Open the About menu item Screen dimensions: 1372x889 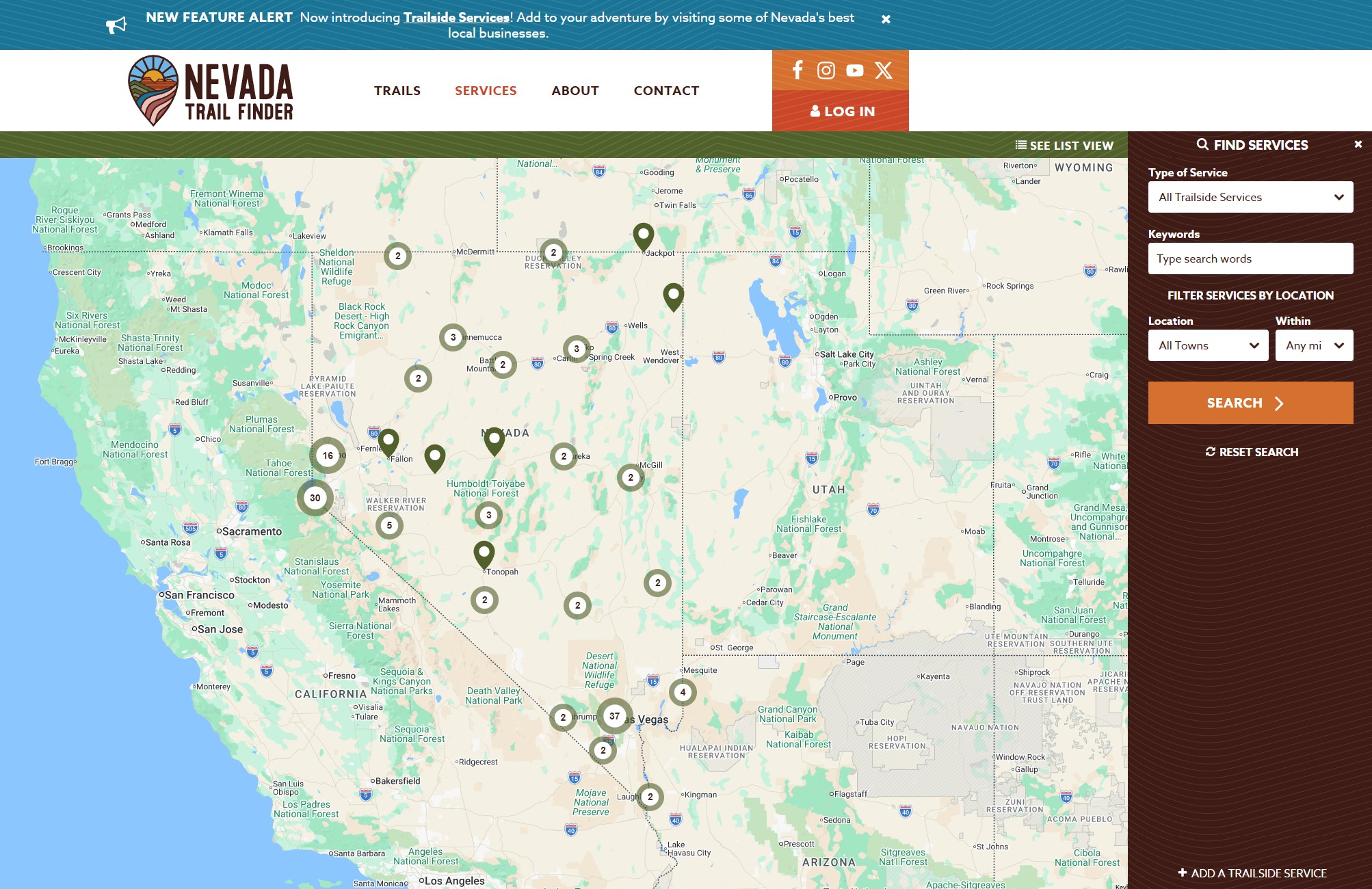[575, 90]
